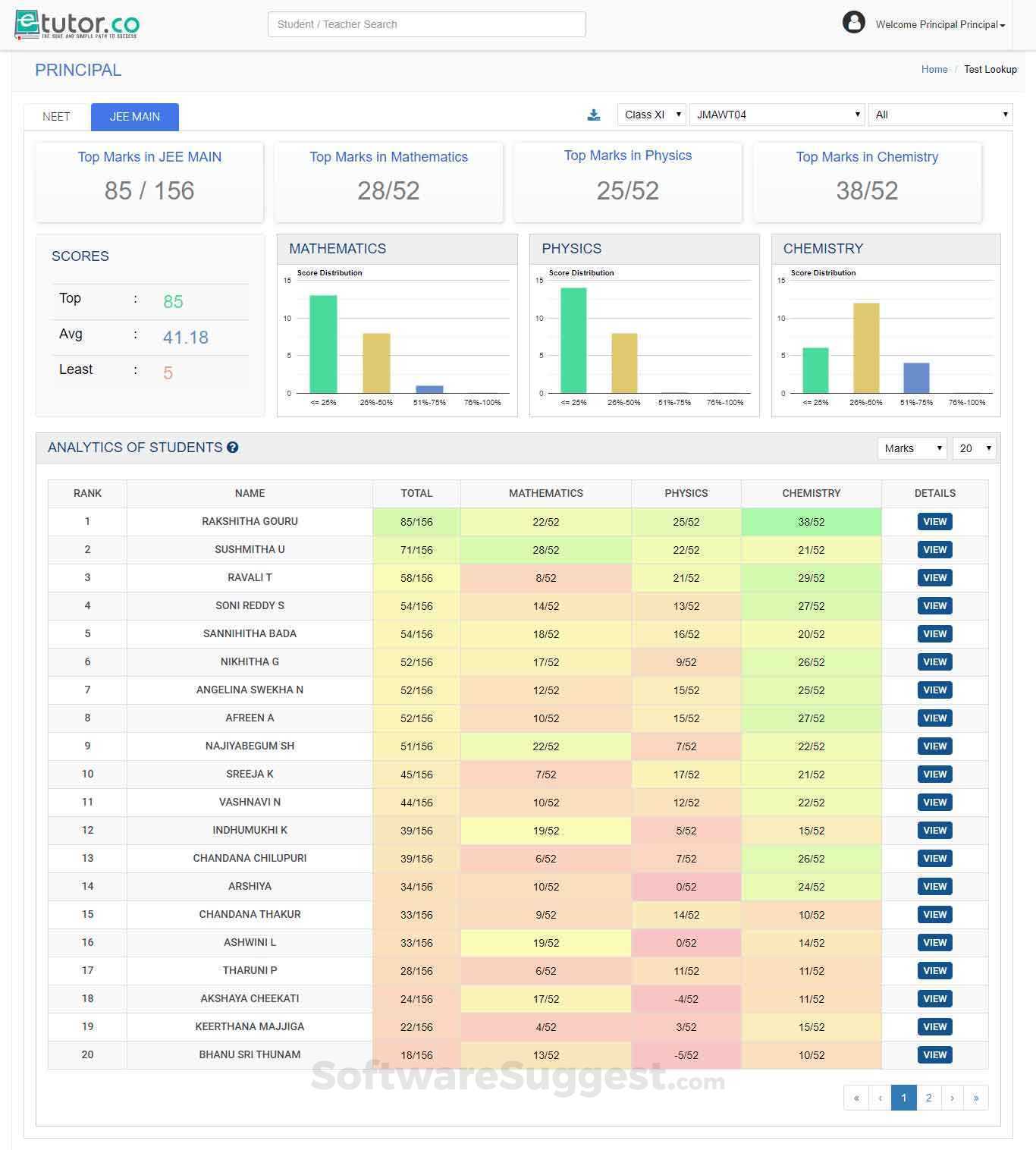Jump to first page using double-arrow icon
The image size is (1036, 1150).
855,1098
